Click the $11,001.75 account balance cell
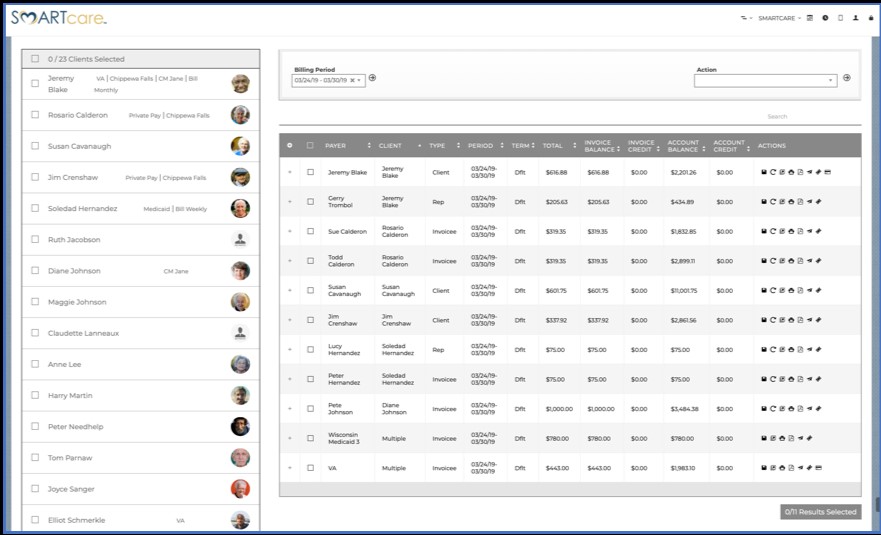 (x=684, y=291)
